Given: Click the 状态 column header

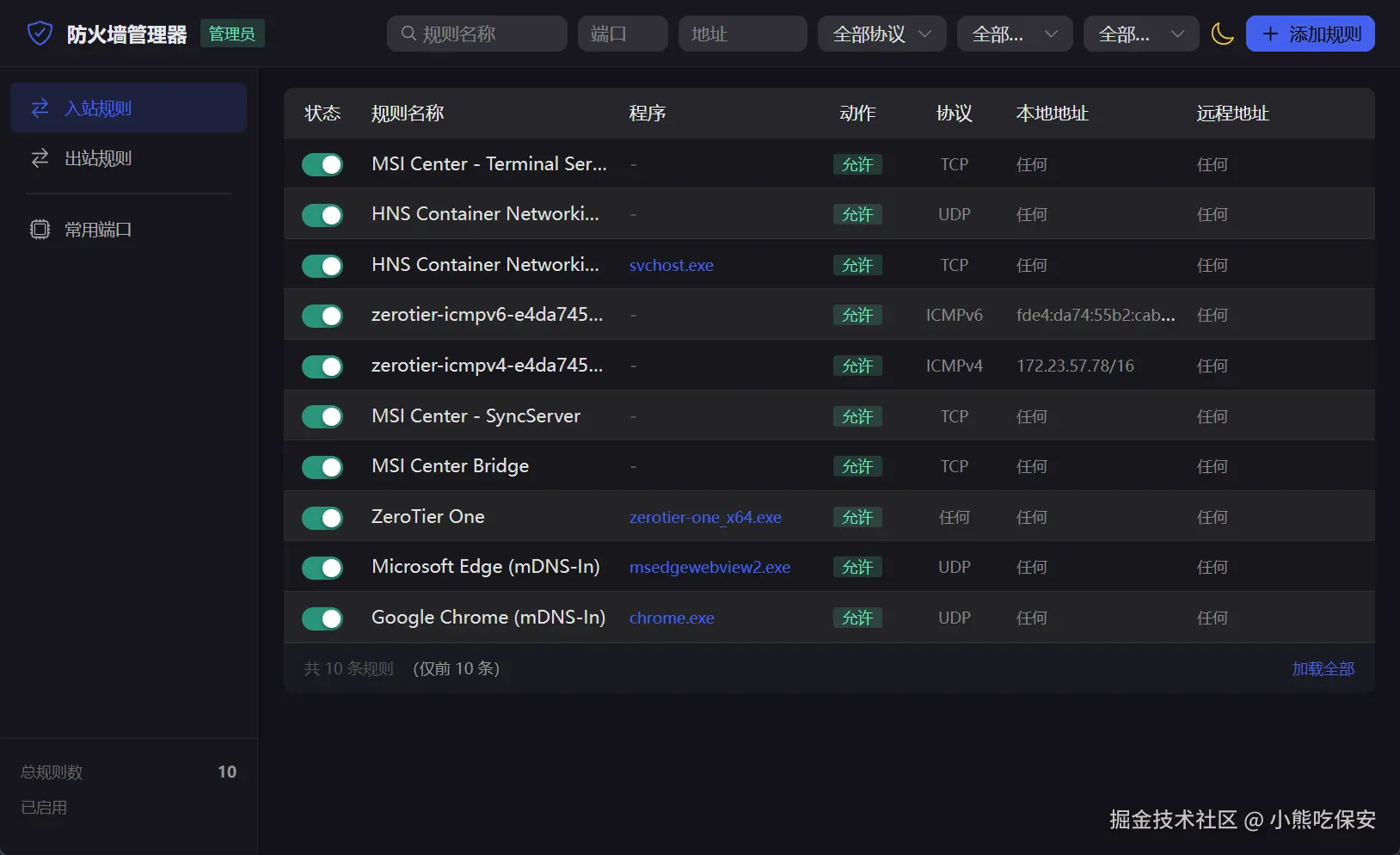Looking at the screenshot, I should point(322,114).
